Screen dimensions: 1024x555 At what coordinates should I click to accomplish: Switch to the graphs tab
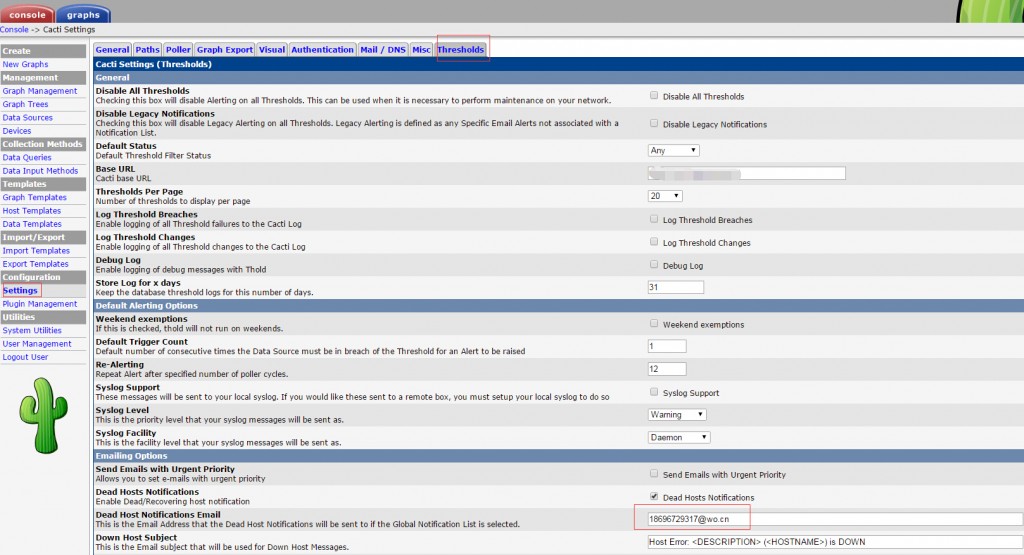pos(83,14)
